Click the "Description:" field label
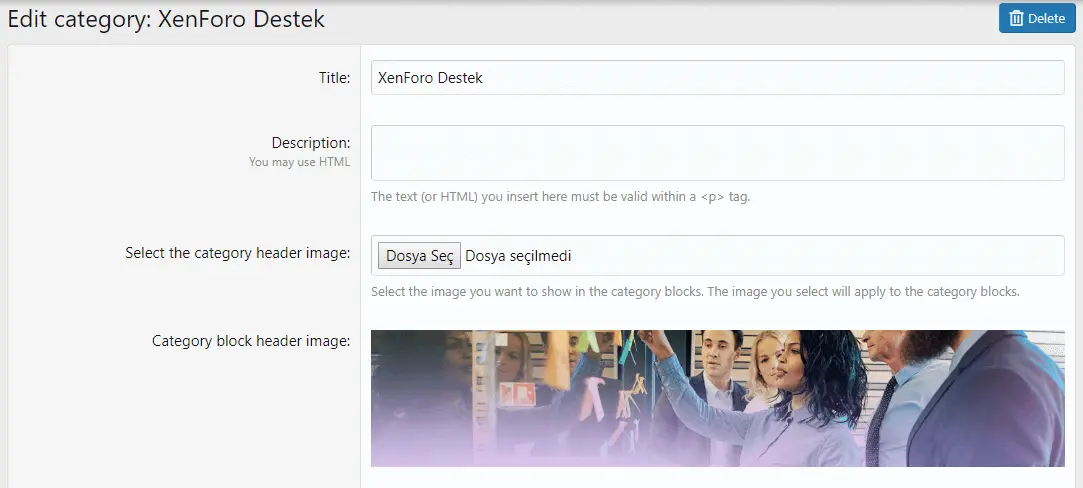 (x=311, y=143)
